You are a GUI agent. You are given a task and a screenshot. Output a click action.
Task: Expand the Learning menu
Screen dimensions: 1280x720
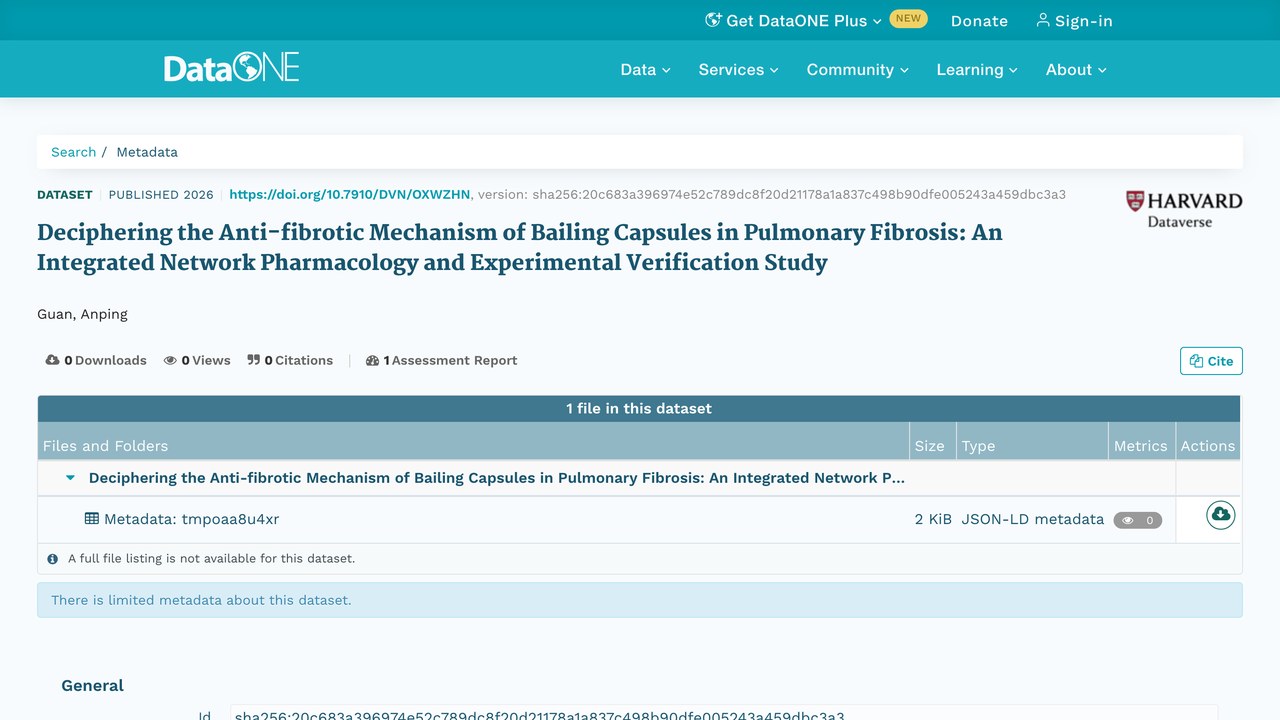[976, 69]
